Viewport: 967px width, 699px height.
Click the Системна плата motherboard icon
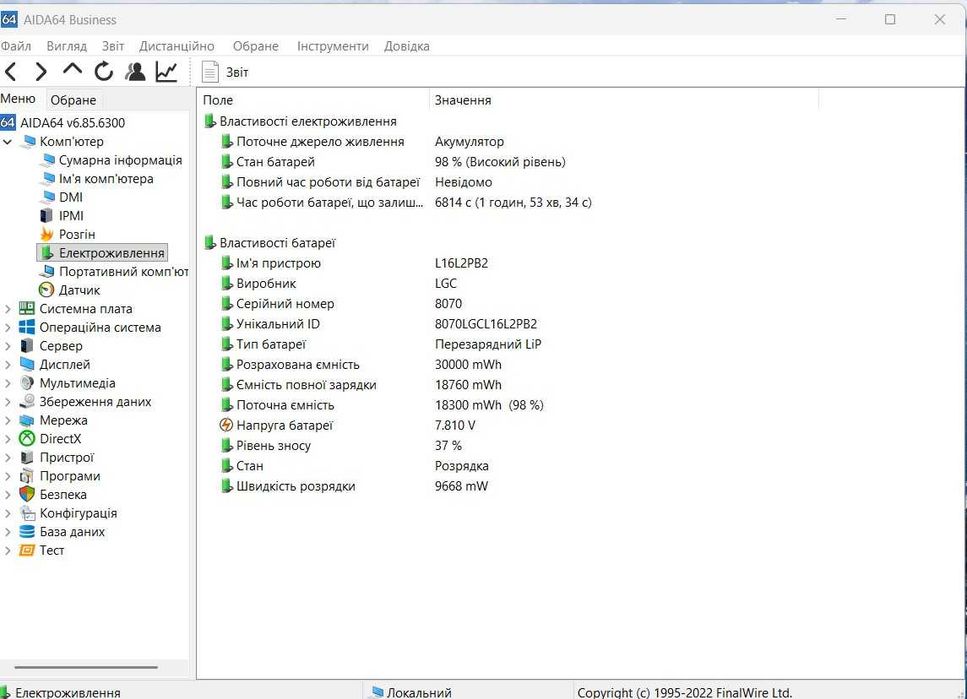coord(27,308)
